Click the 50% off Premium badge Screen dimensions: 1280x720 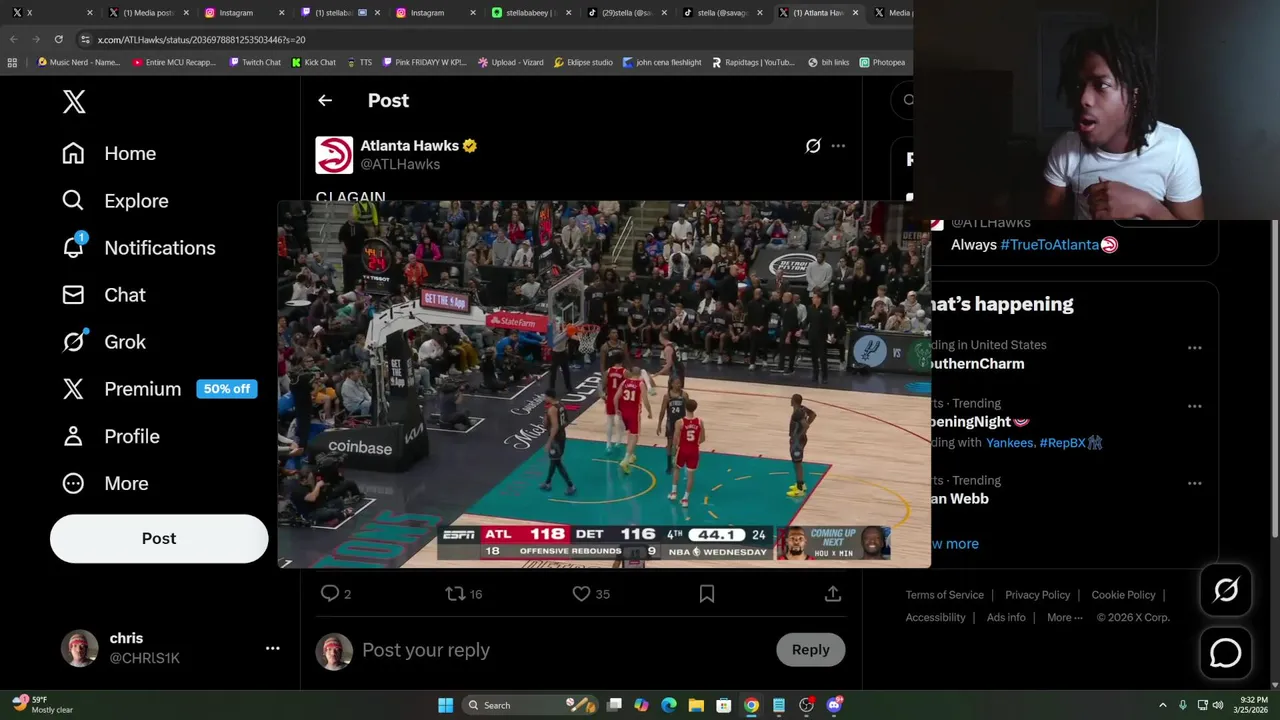click(227, 389)
